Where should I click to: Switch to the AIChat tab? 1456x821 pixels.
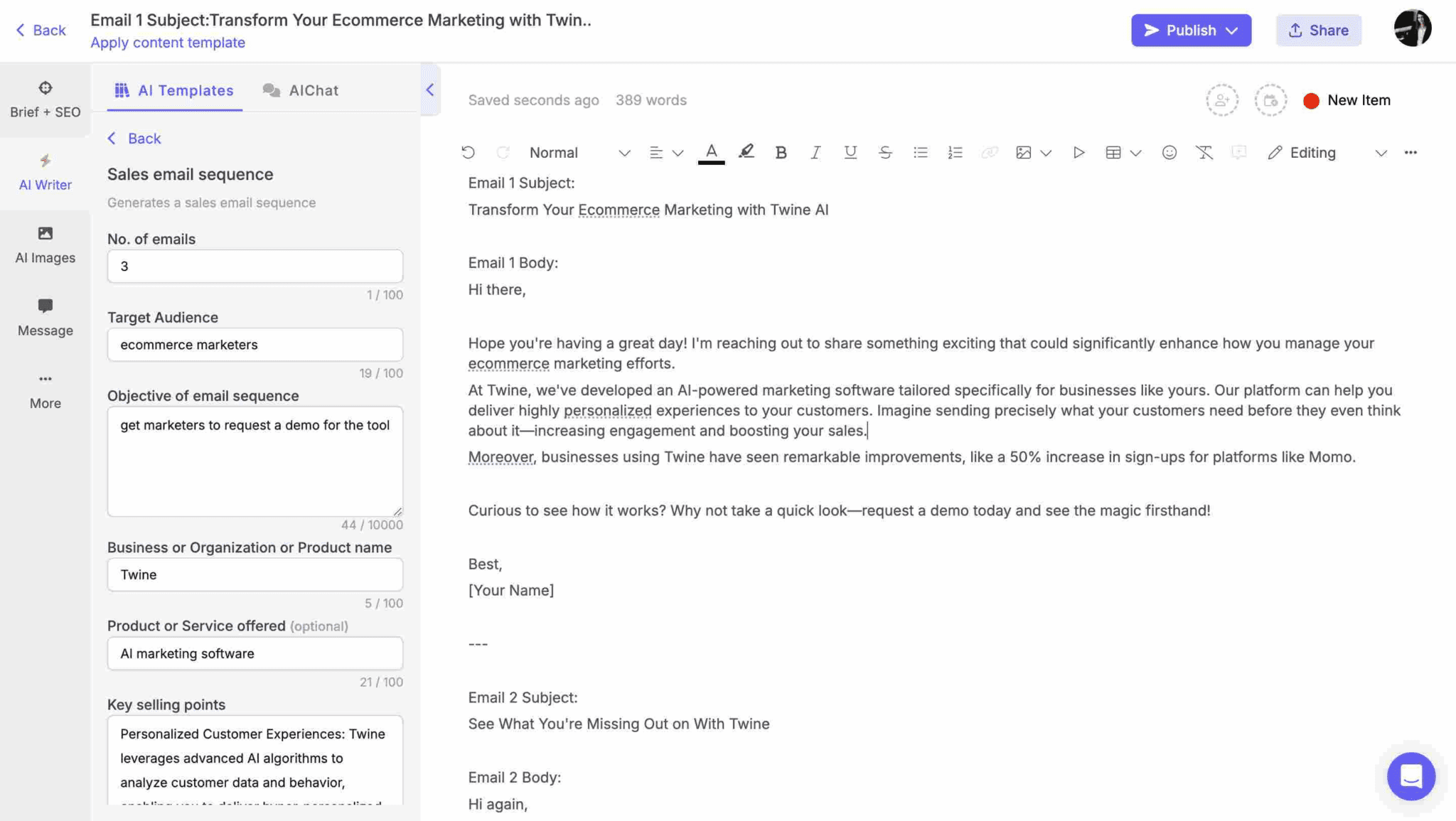pos(300,90)
